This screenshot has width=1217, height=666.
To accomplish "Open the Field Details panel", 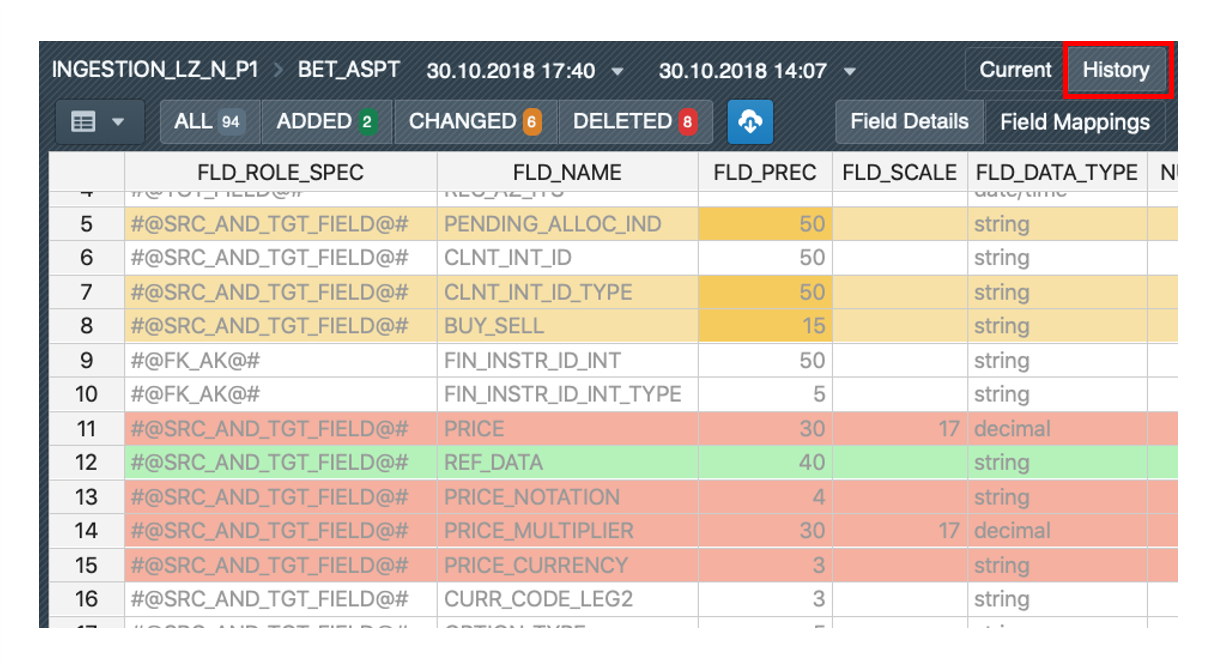I will tap(909, 122).
